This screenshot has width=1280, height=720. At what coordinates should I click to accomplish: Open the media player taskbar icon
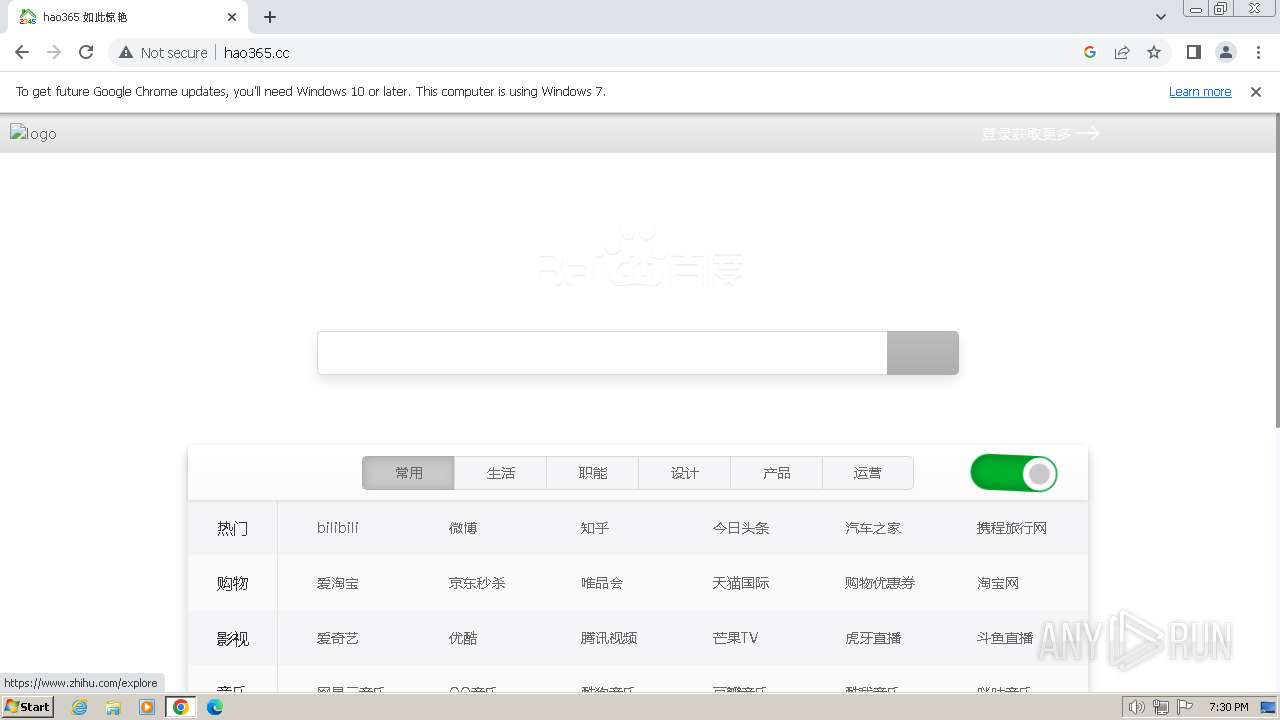(x=147, y=707)
